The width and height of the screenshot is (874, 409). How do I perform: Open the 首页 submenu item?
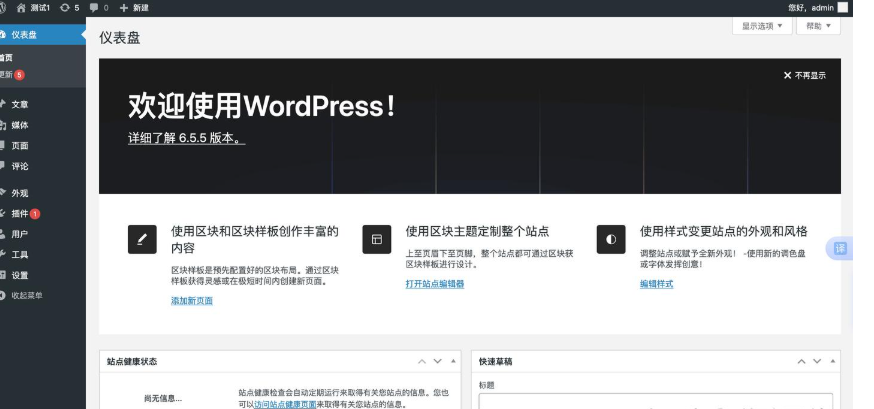coord(6,57)
